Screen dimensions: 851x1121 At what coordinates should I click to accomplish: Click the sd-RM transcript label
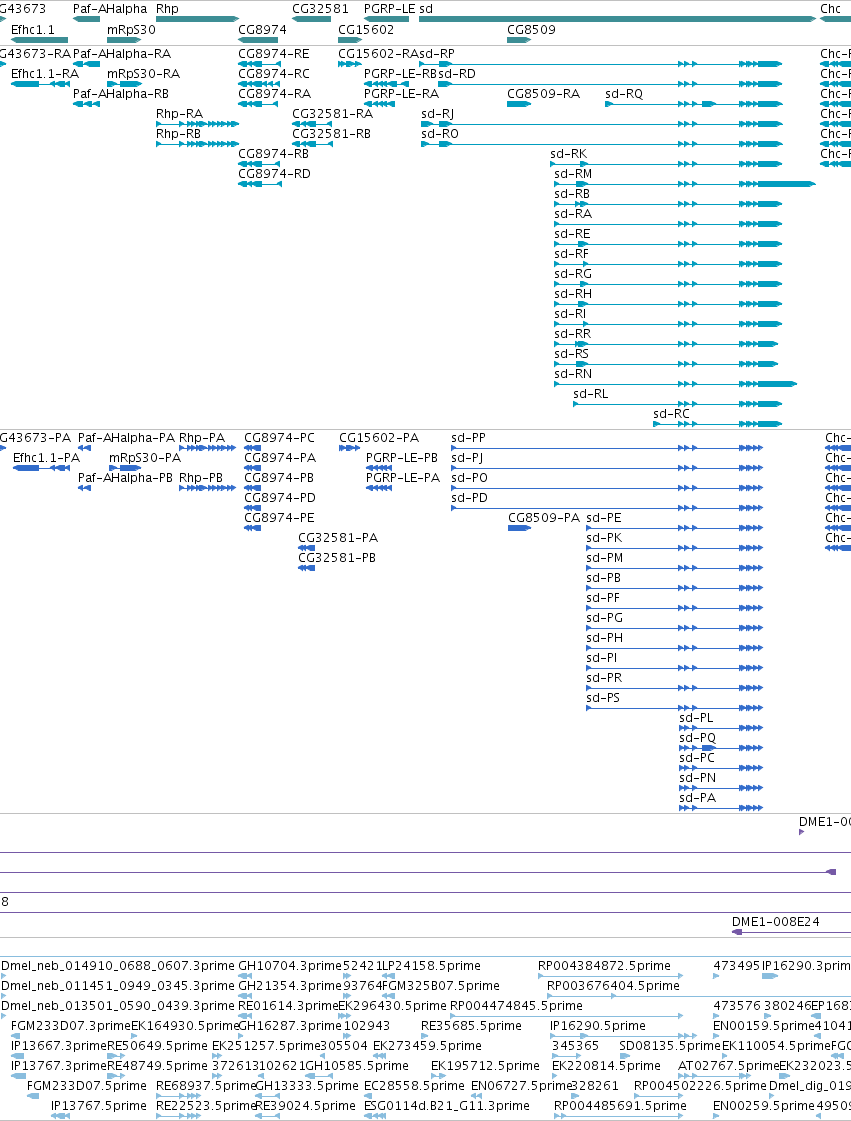pyautogui.click(x=574, y=174)
